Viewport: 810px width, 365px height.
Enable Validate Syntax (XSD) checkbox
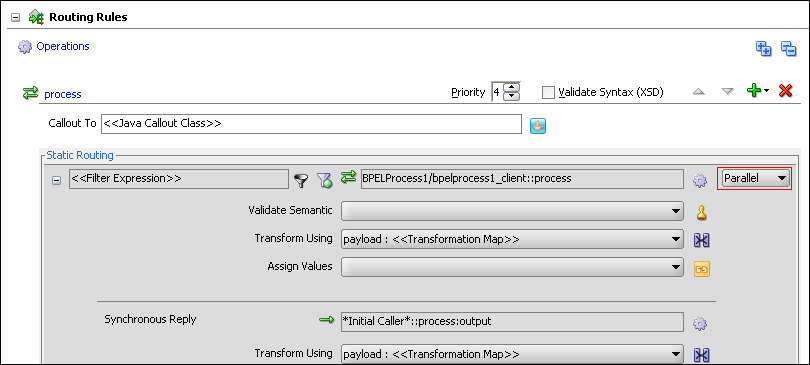[x=548, y=93]
